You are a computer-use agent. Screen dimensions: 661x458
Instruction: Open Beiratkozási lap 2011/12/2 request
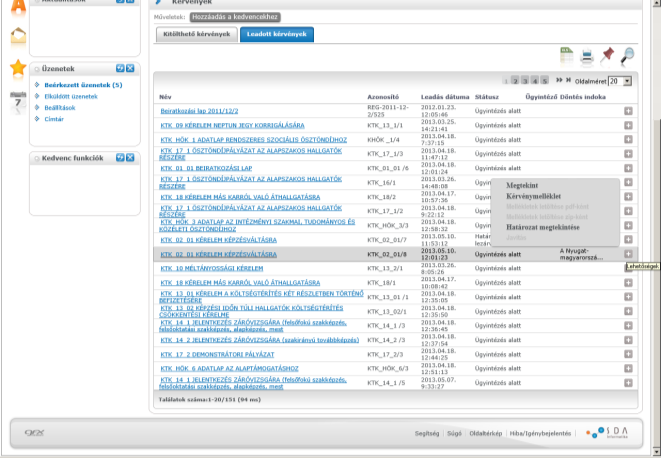[199, 111]
